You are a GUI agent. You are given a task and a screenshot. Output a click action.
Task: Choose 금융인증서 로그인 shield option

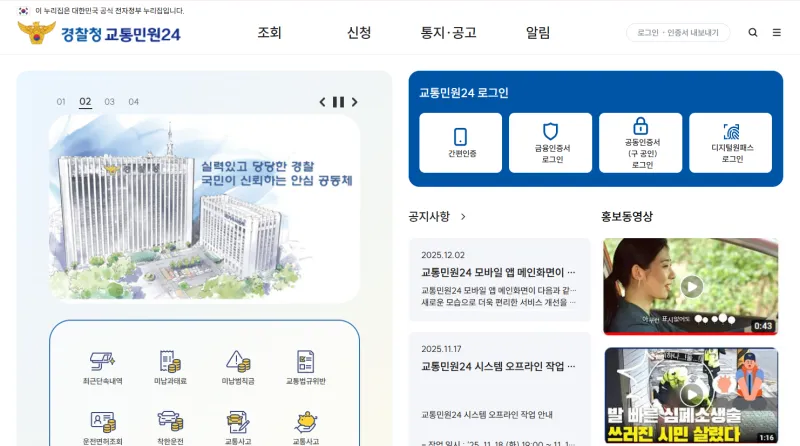(x=550, y=142)
